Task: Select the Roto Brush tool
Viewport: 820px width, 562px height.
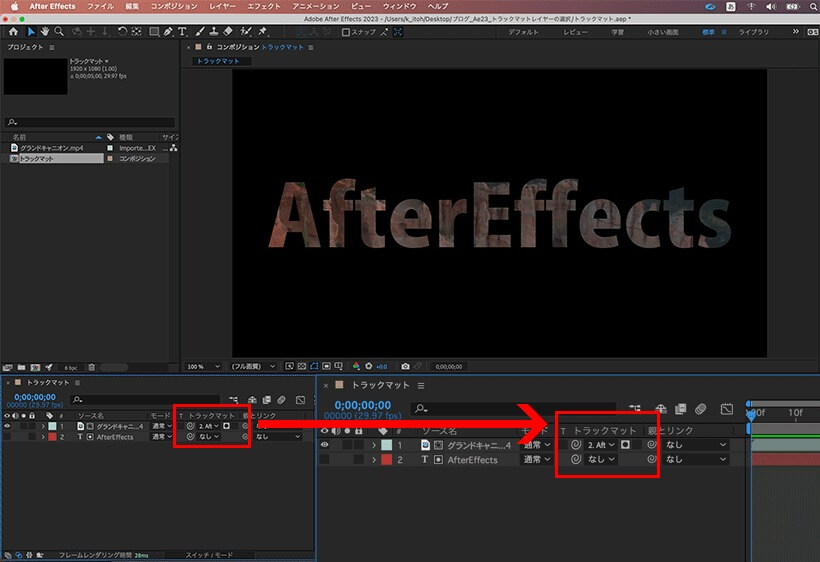Action: pos(246,32)
